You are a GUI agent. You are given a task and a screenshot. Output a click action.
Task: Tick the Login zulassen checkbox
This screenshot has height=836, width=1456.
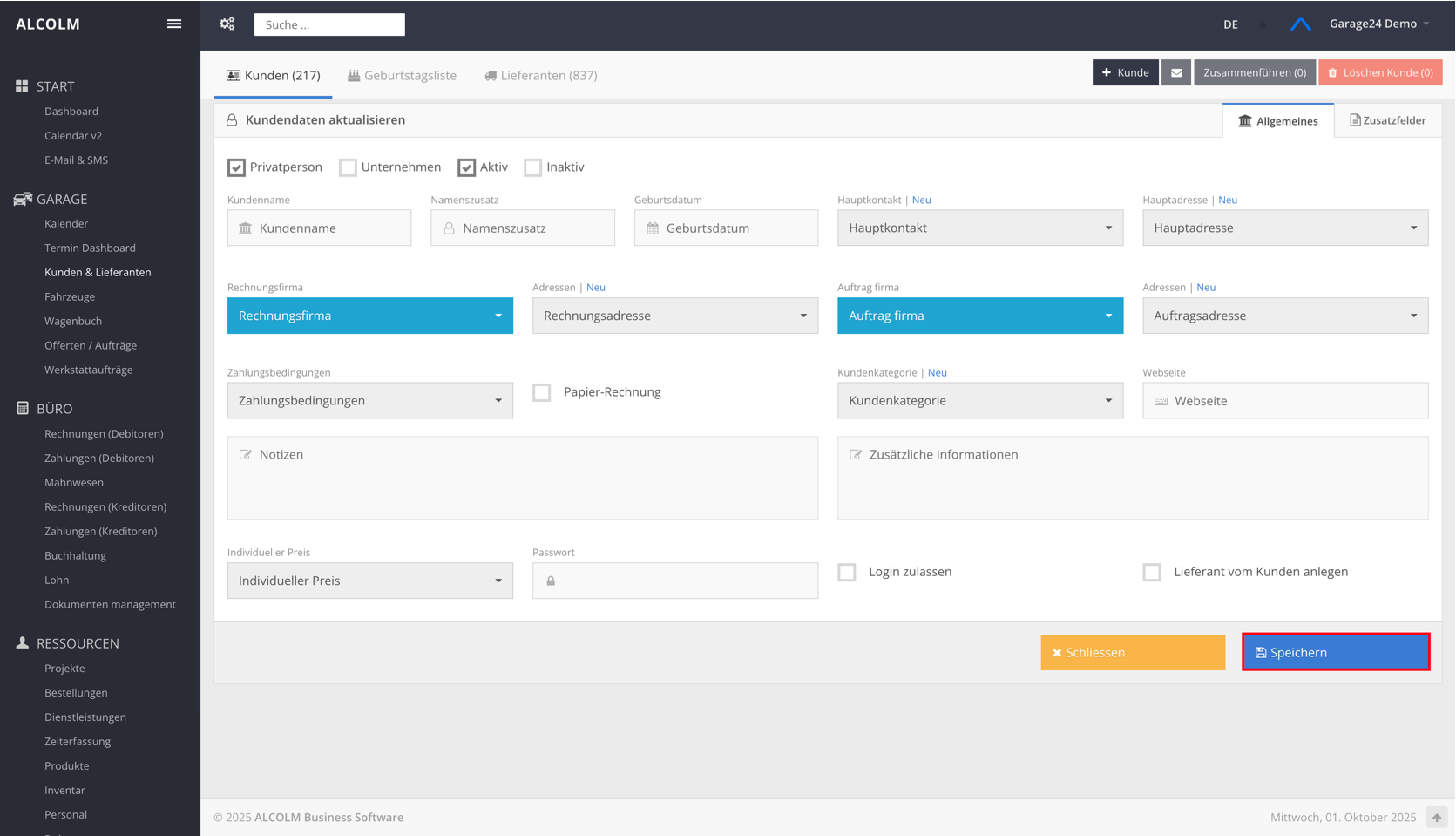[x=847, y=572]
